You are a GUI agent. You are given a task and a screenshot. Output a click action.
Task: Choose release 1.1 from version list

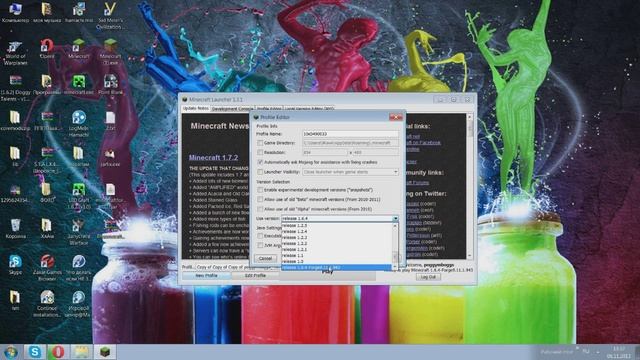pos(336,255)
